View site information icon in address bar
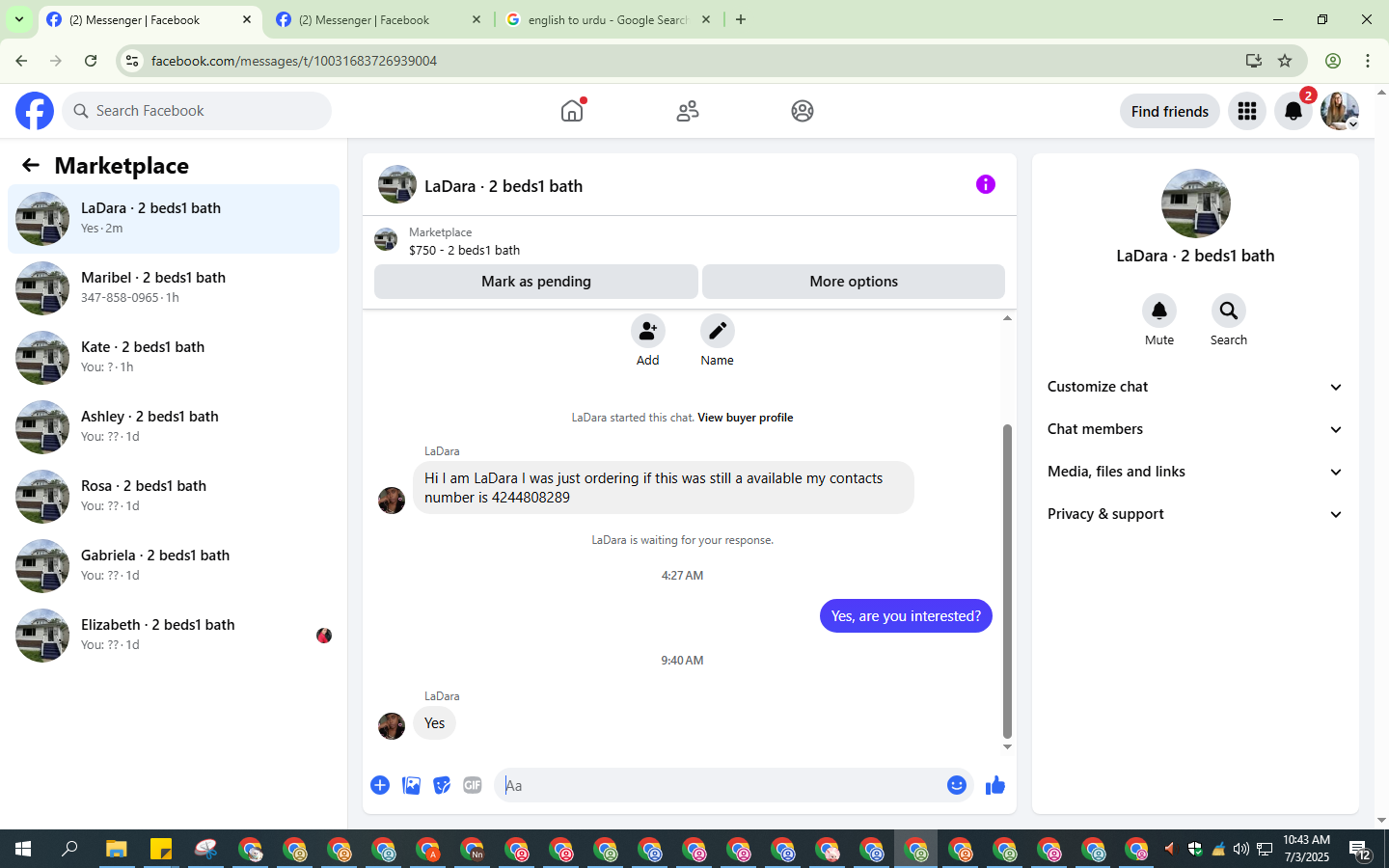This screenshot has width=1389, height=868. [x=132, y=61]
